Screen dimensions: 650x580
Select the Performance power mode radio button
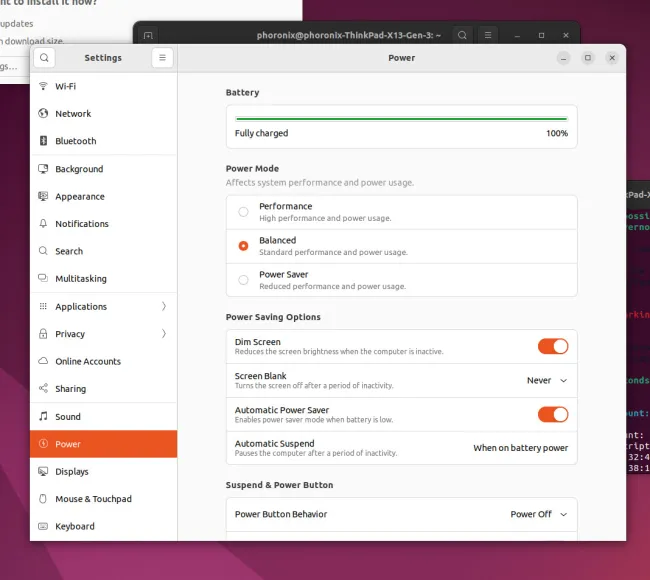point(243,212)
